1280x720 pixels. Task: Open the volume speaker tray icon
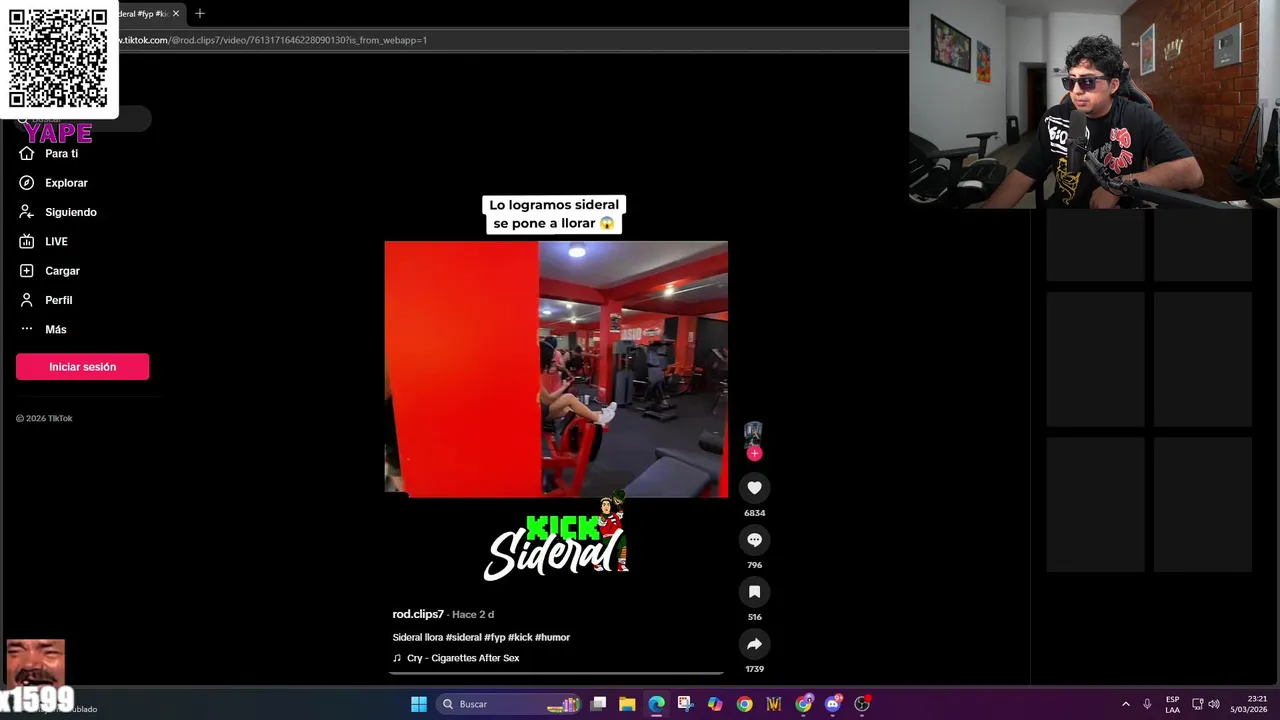click(1214, 704)
